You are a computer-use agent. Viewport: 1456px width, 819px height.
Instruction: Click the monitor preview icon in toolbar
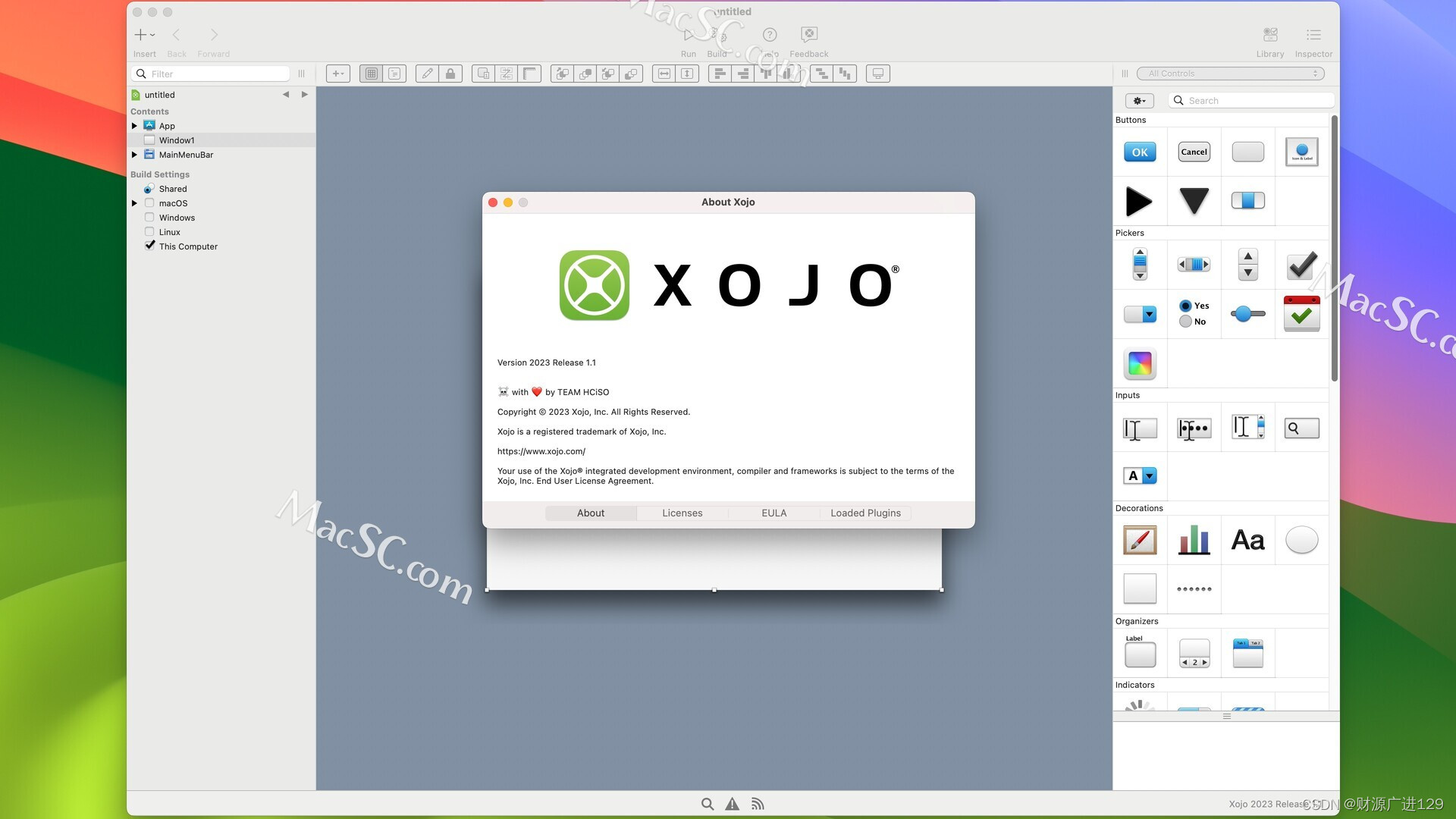tap(877, 74)
